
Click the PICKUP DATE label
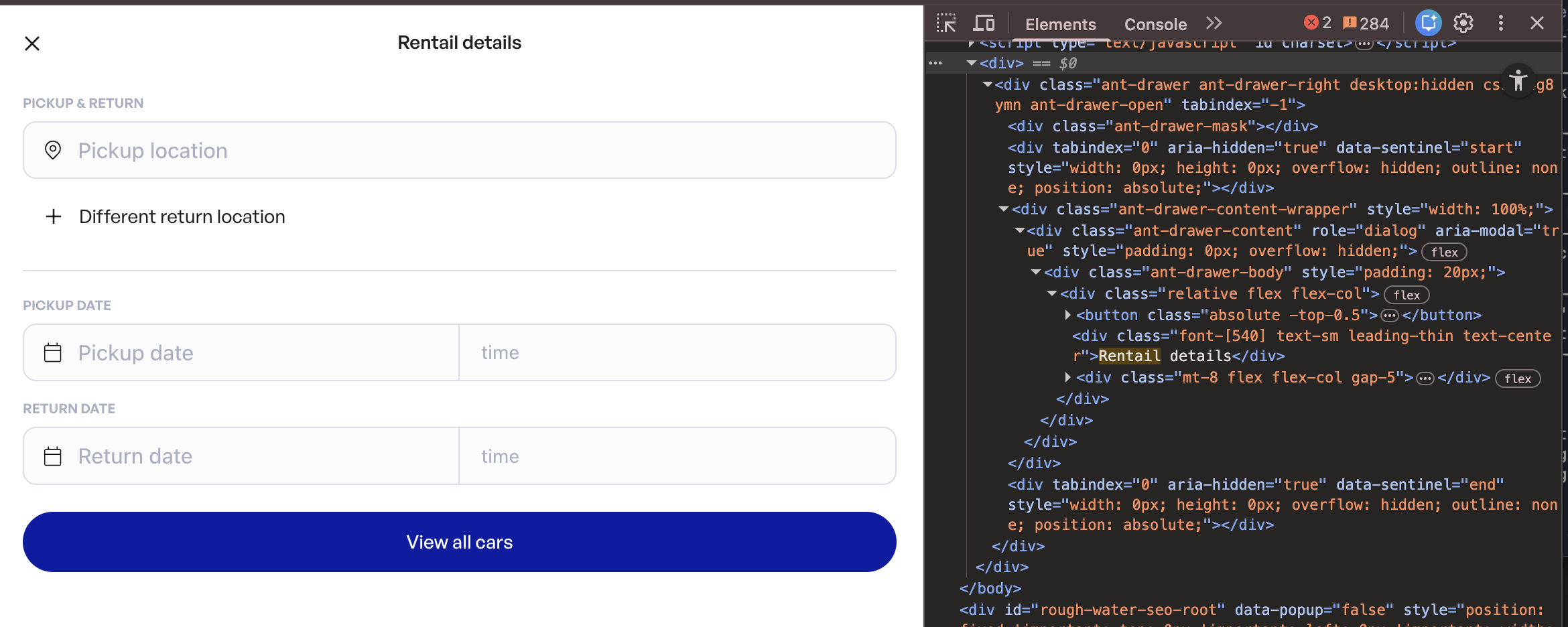(67, 305)
